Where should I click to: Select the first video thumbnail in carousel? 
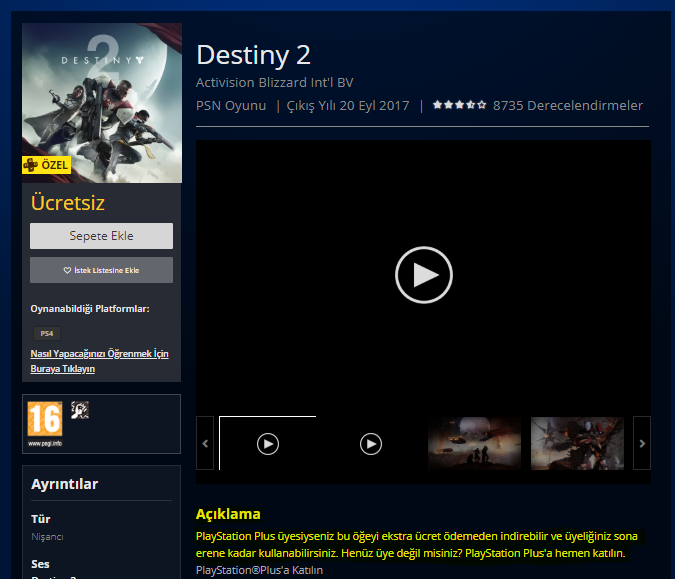[x=268, y=444]
